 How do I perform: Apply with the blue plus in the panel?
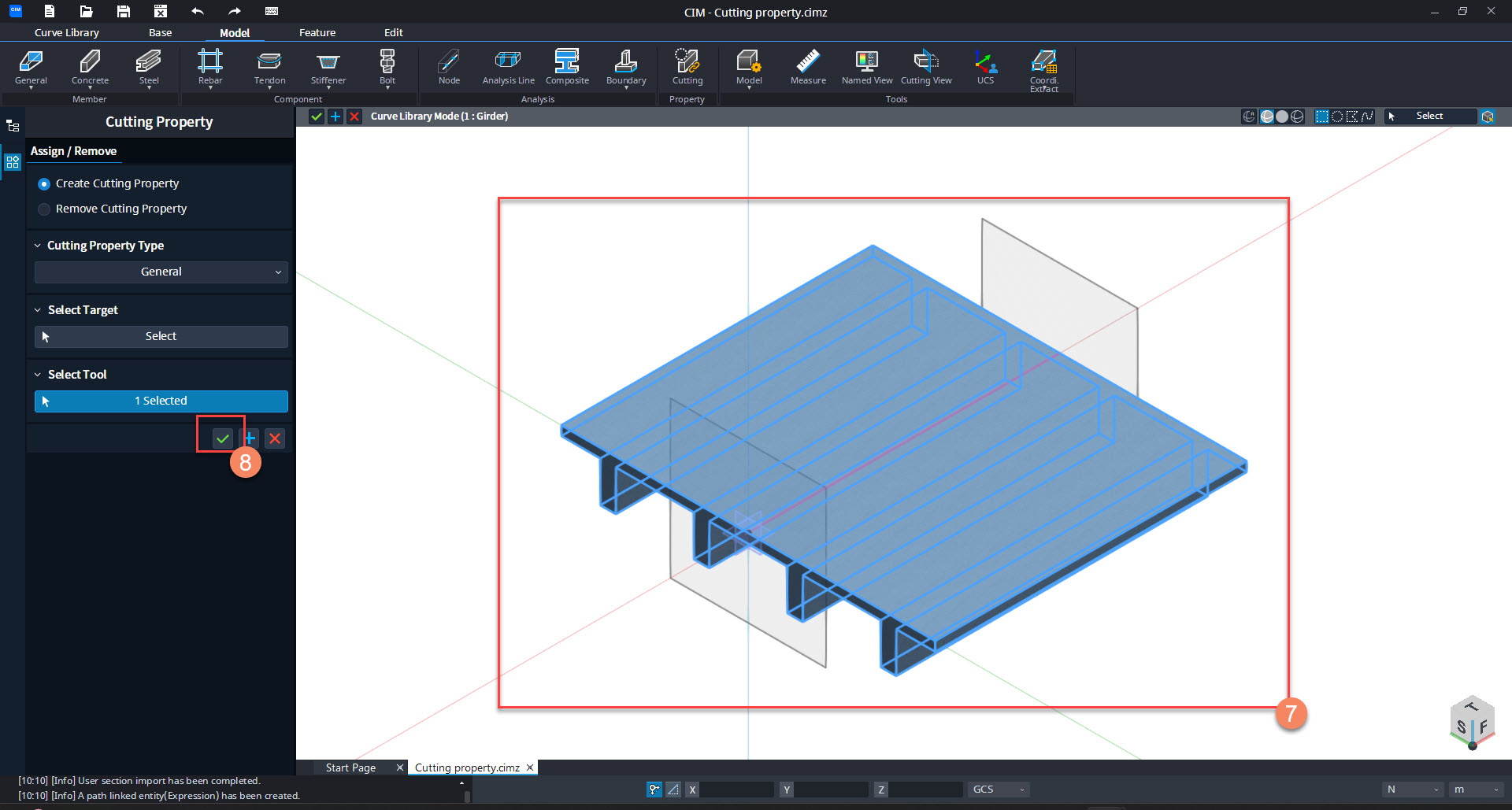coord(250,438)
